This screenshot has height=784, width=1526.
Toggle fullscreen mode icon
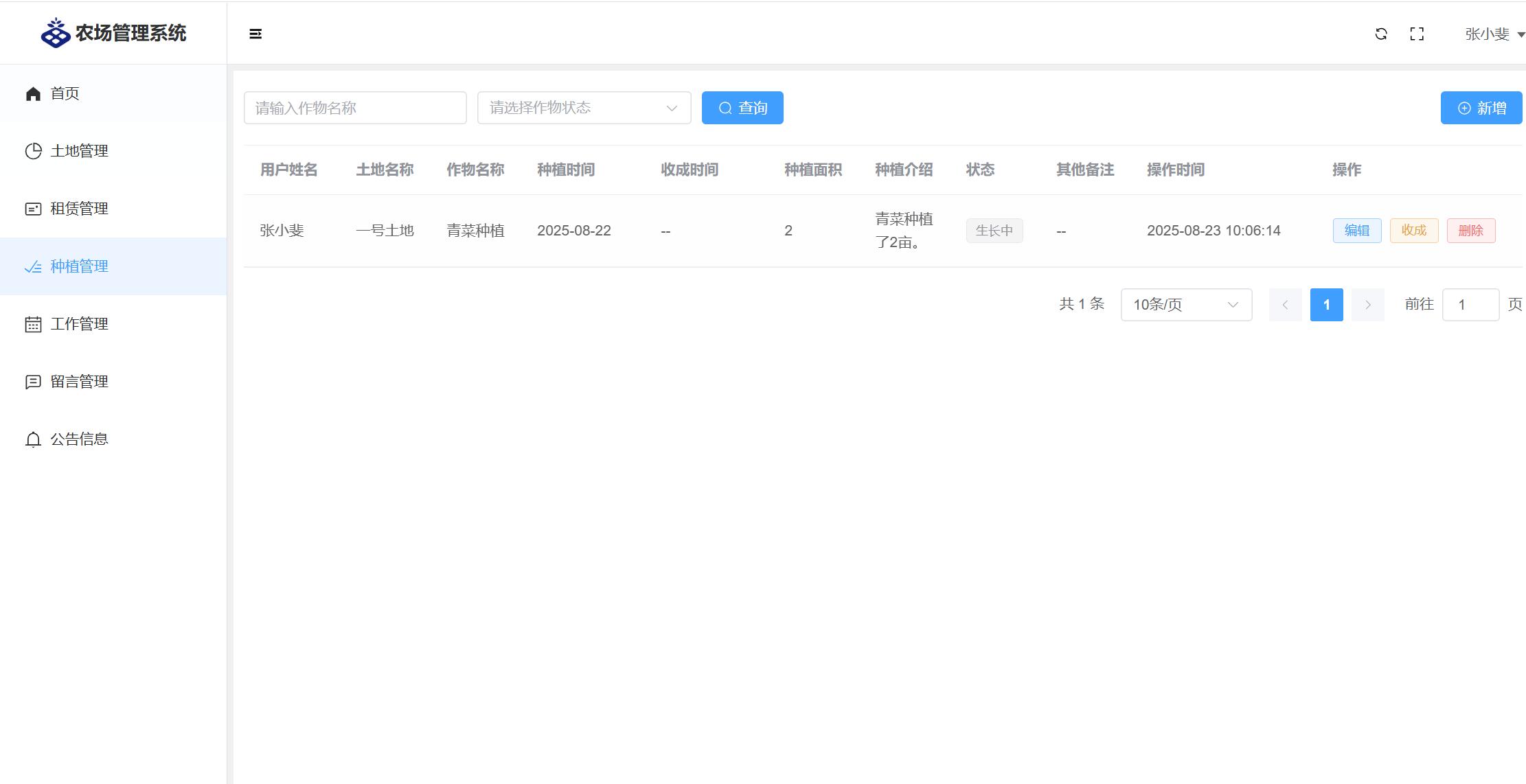1417,34
